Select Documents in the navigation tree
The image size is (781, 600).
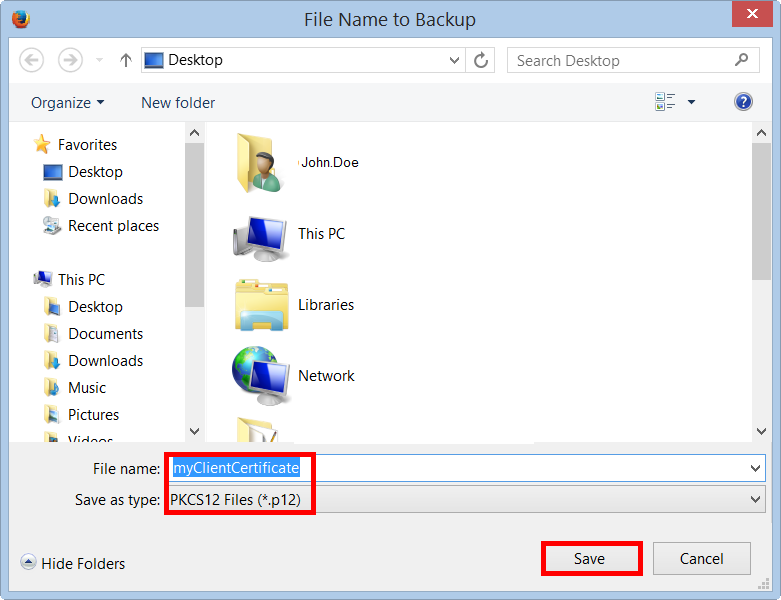coord(105,334)
